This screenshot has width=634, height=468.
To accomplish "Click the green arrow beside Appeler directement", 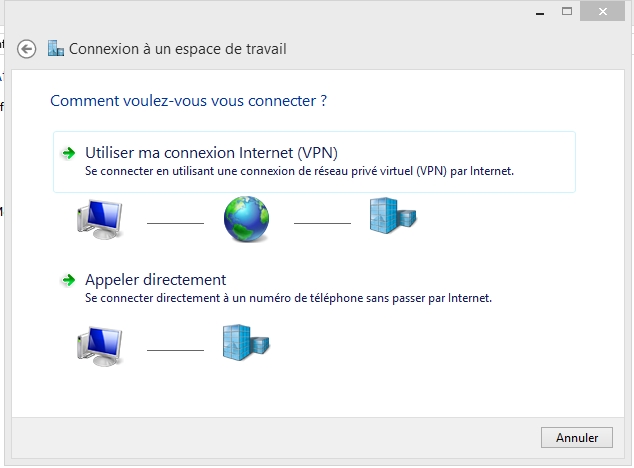I will [x=68, y=280].
